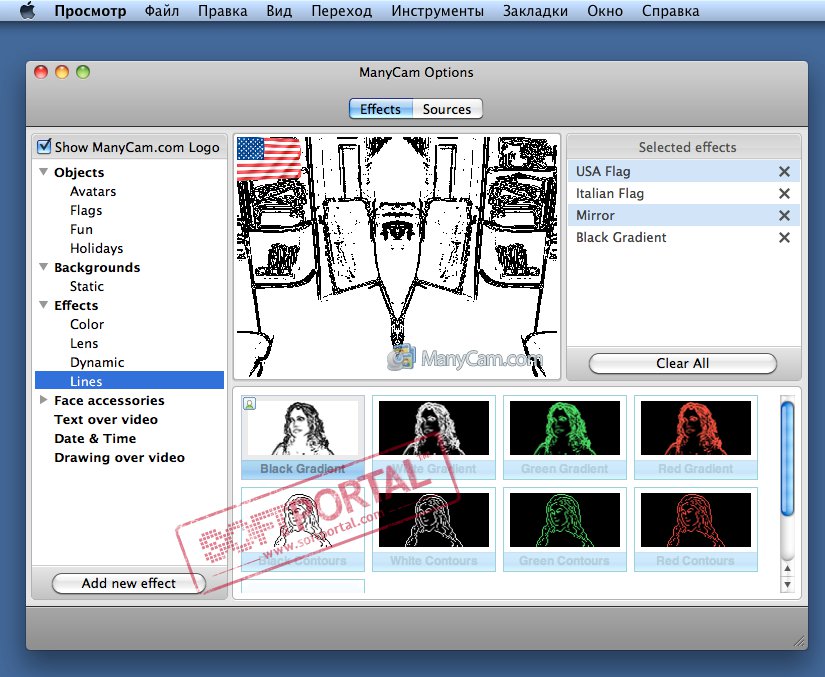Toggle Show ManyCam.com Logo checkbox
Image resolution: width=825 pixels, height=677 pixels.
(x=44, y=146)
